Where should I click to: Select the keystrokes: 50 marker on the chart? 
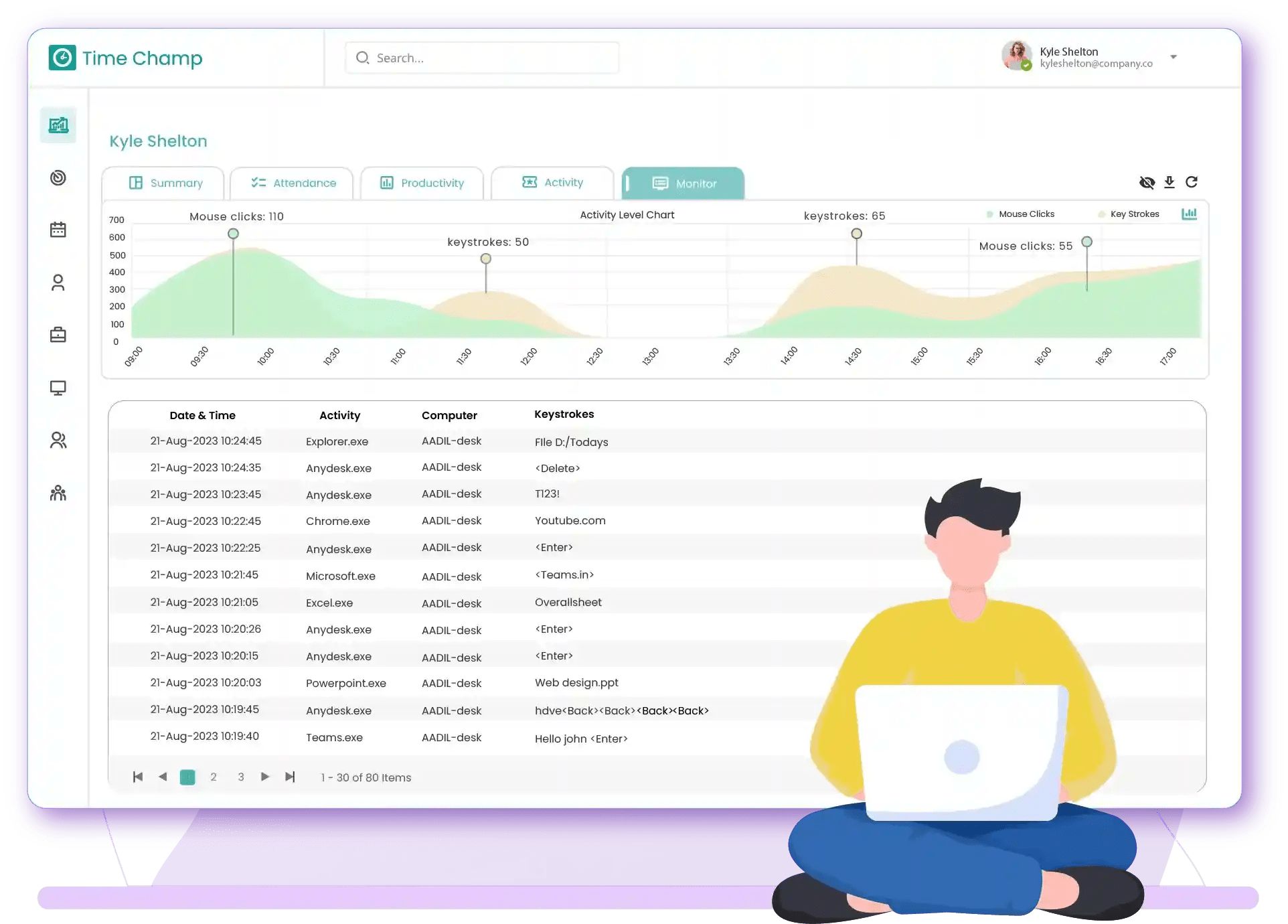point(486,258)
